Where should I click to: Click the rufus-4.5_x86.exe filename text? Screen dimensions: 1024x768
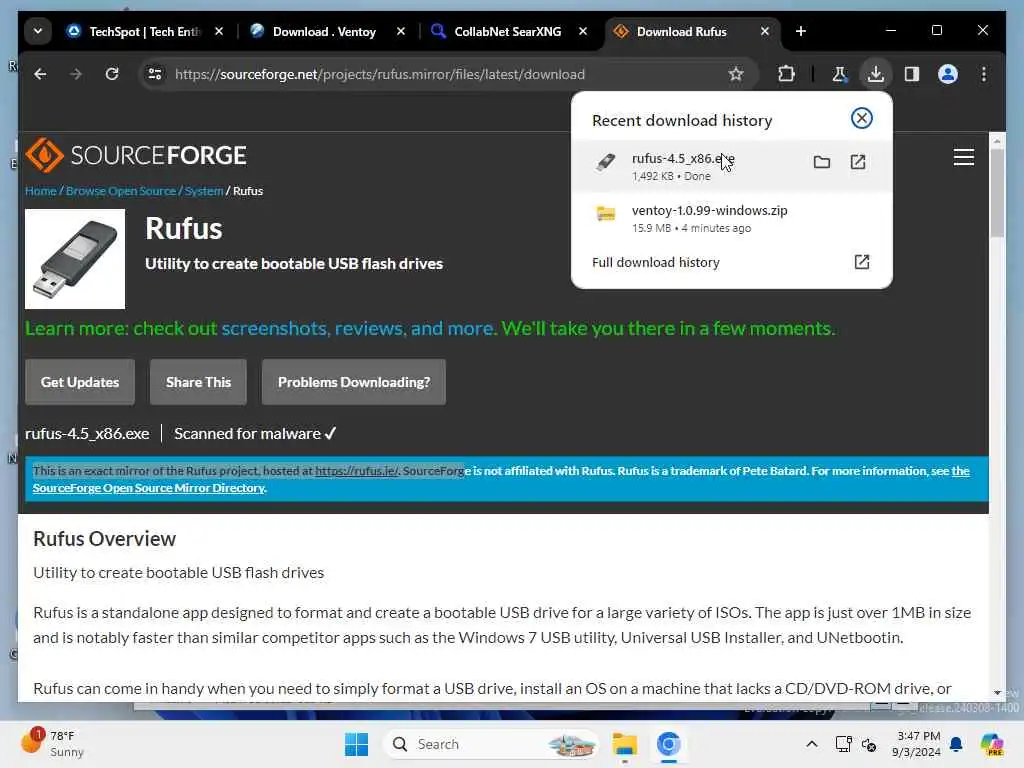coord(87,434)
